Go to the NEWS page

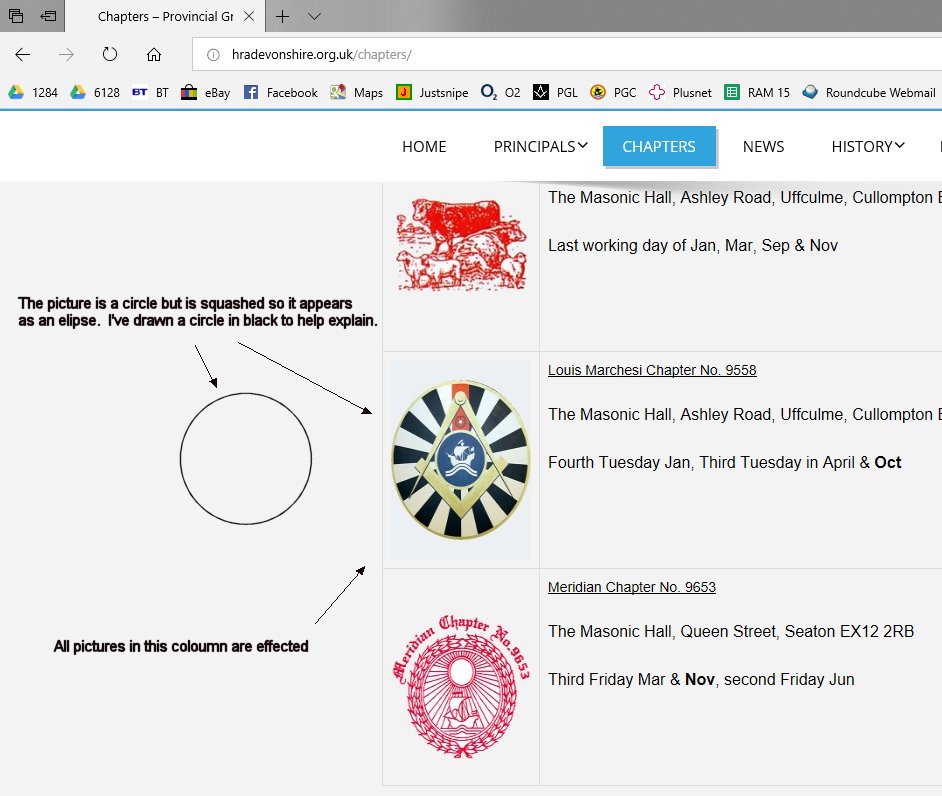point(763,146)
